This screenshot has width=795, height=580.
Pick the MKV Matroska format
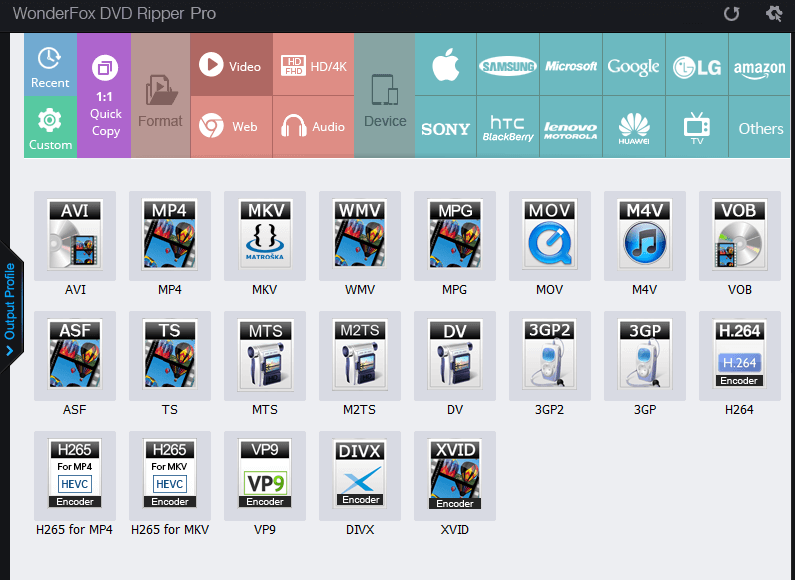265,236
